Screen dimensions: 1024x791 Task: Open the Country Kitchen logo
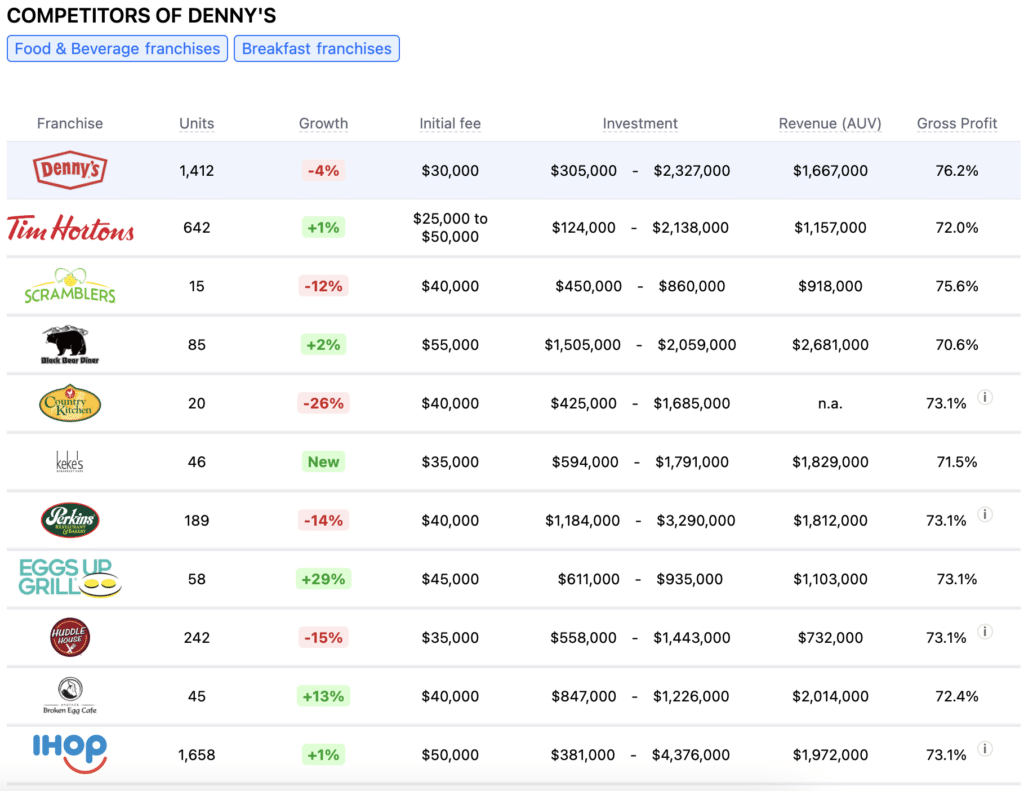click(x=70, y=403)
